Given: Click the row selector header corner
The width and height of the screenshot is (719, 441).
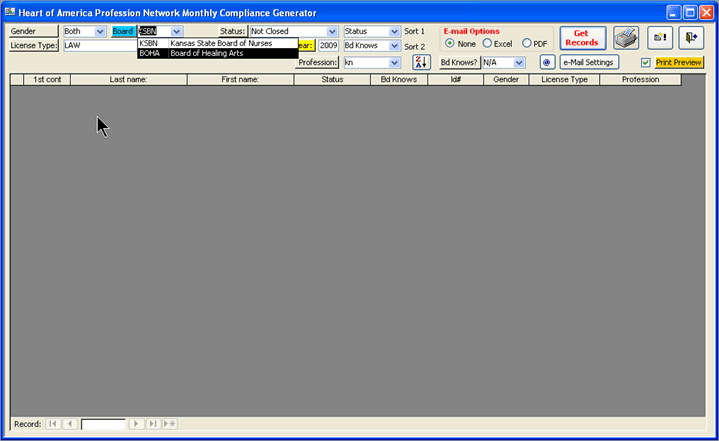Looking at the screenshot, I should [17, 79].
